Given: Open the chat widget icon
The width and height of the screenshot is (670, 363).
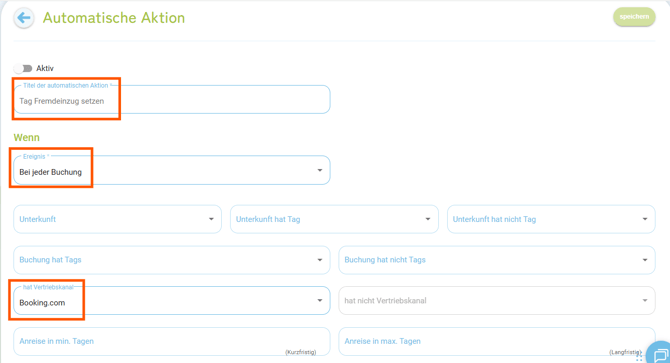Looking at the screenshot, I should (659, 354).
